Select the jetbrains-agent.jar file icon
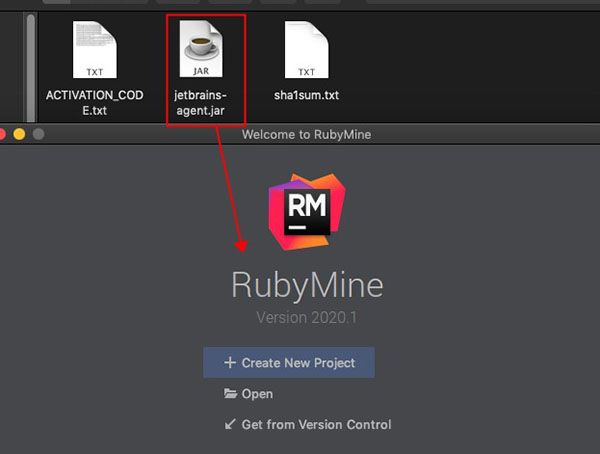Viewport: 600px width, 454px height. (201, 49)
